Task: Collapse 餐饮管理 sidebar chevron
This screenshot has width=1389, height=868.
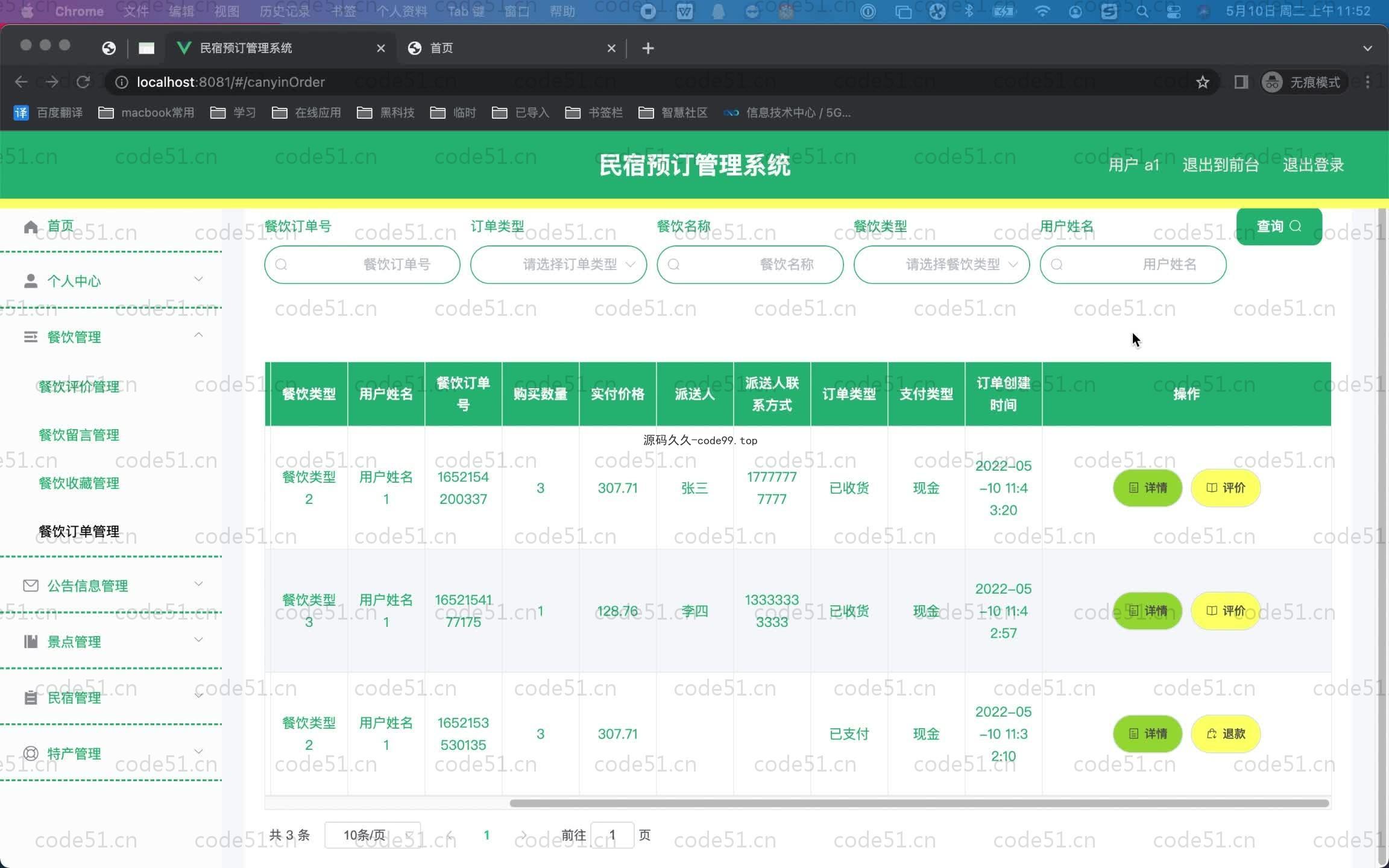Action: [x=198, y=335]
